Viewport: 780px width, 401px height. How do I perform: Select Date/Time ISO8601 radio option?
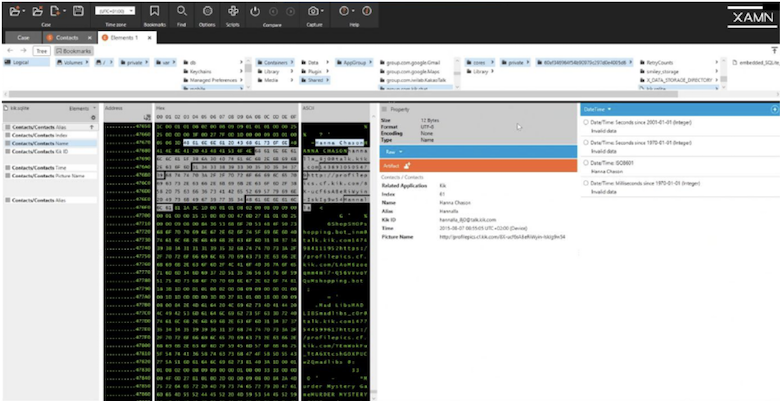pyautogui.click(x=585, y=163)
